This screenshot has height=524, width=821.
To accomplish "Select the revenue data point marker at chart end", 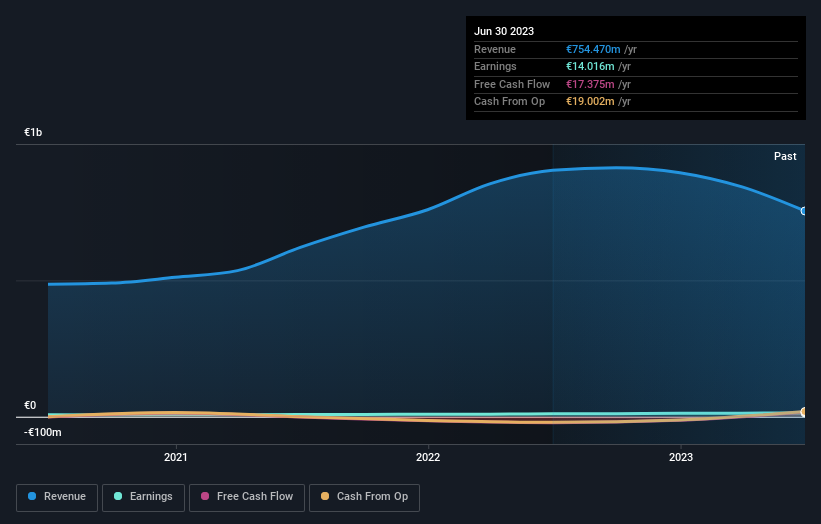I will (803, 211).
